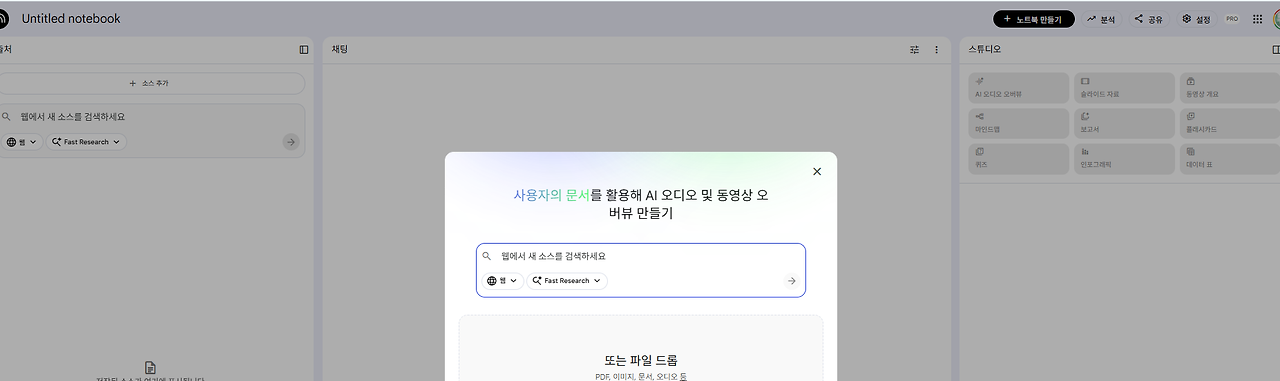This screenshot has width=1280, height=381.
Task: Click the NotebookLM logo icon
Action: point(2,19)
